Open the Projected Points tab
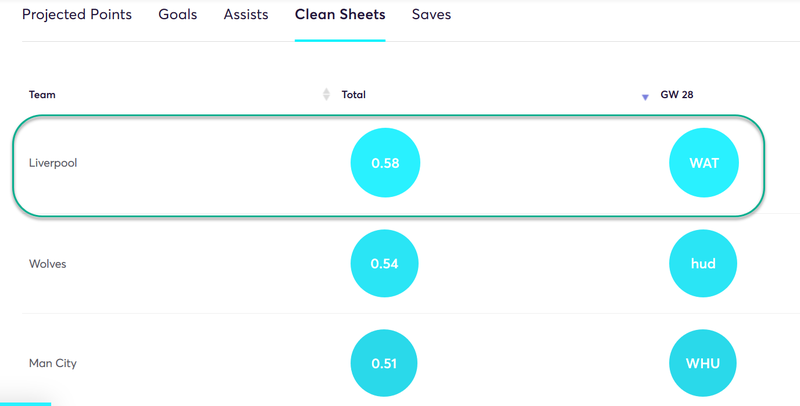This screenshot has height=406, width=800. [77, 15]
